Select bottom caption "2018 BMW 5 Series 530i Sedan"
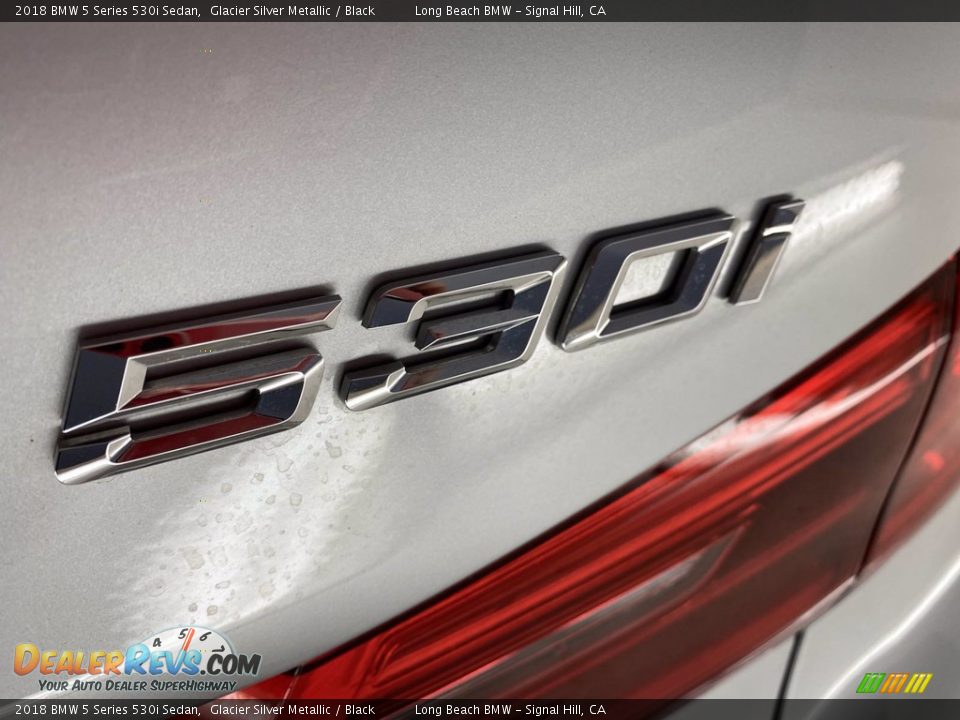 coord(107,710)
